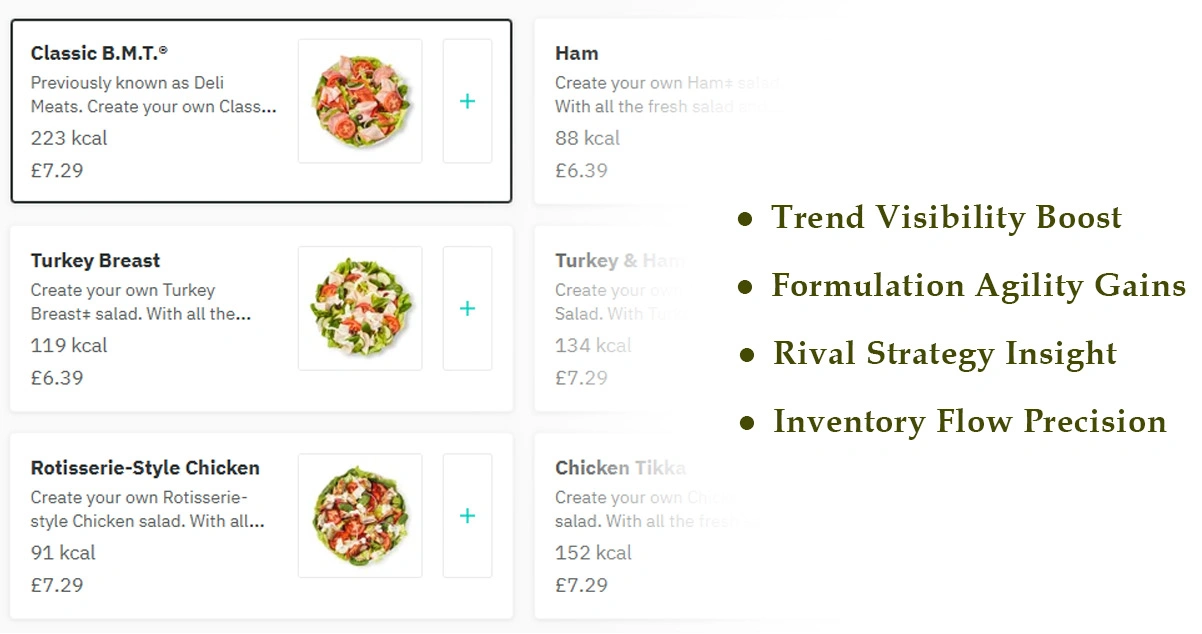Select the Formulation Agility Gains bullet
The height and width of the screenshot is (634, 1202).
[x=977, y=286]
